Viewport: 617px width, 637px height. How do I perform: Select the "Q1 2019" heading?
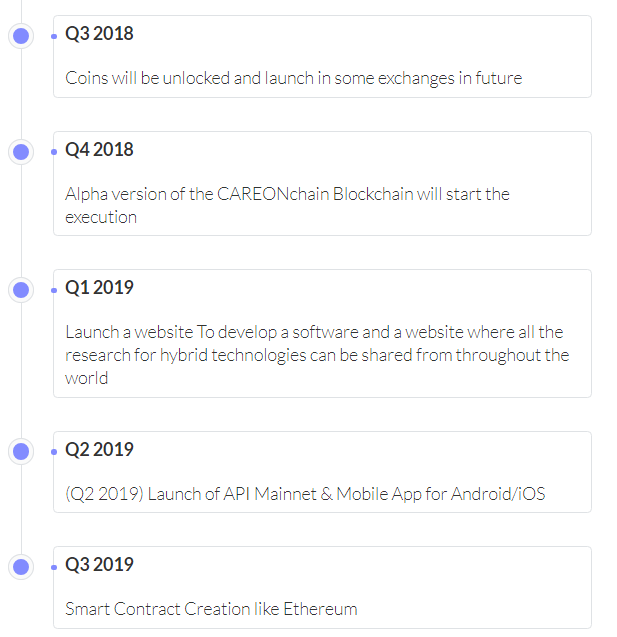click(x=99, y=288)
